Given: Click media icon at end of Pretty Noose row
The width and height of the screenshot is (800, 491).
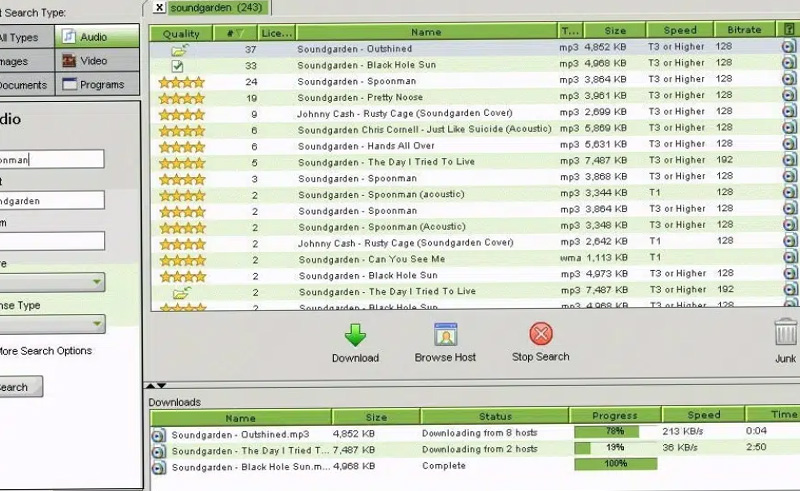Looking at the screenshot, I should click(x=789, y=95).
